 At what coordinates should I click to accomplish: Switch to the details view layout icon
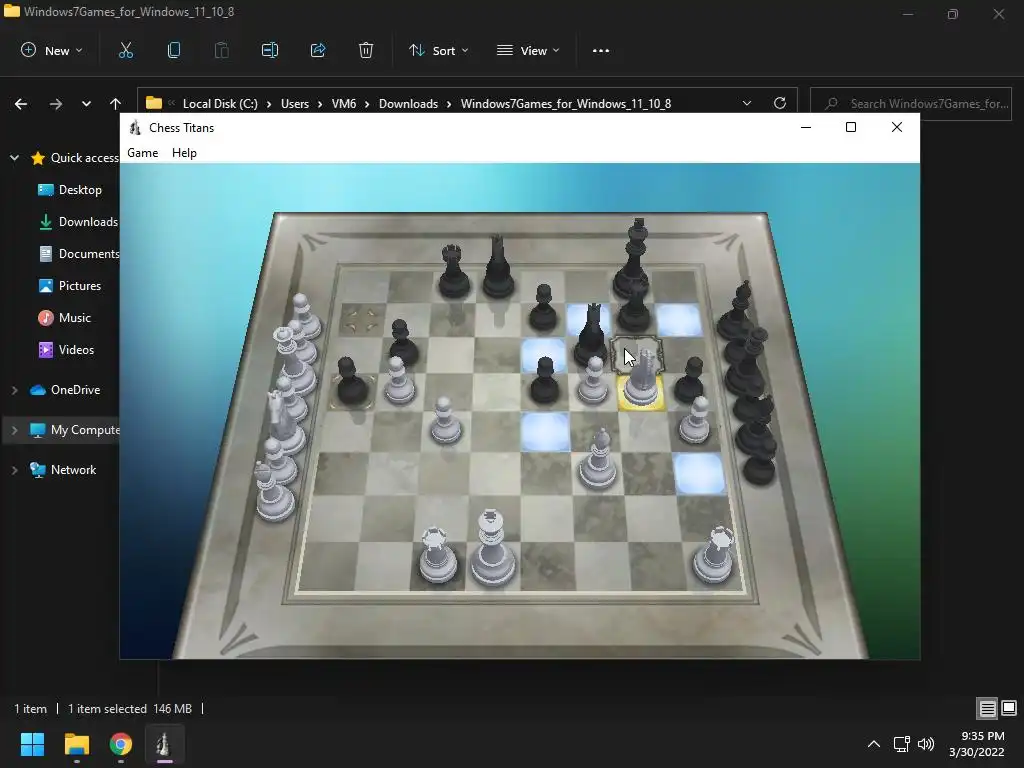pos(987,708)
